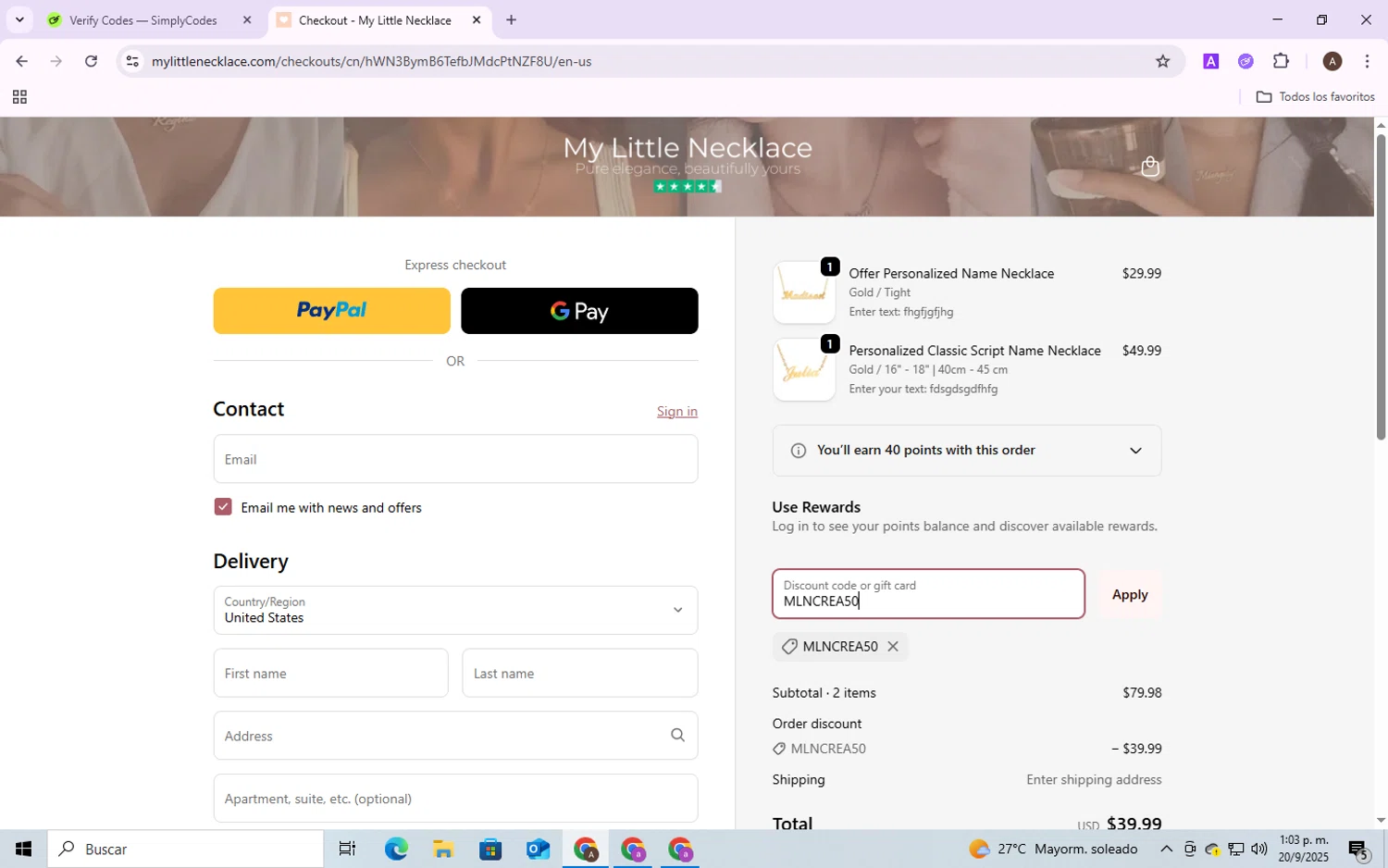Image resolution: width=1388 pixels, height=868 pixels.
Task: Click the Buscar taskbar search box
Action: pos(186,849)
